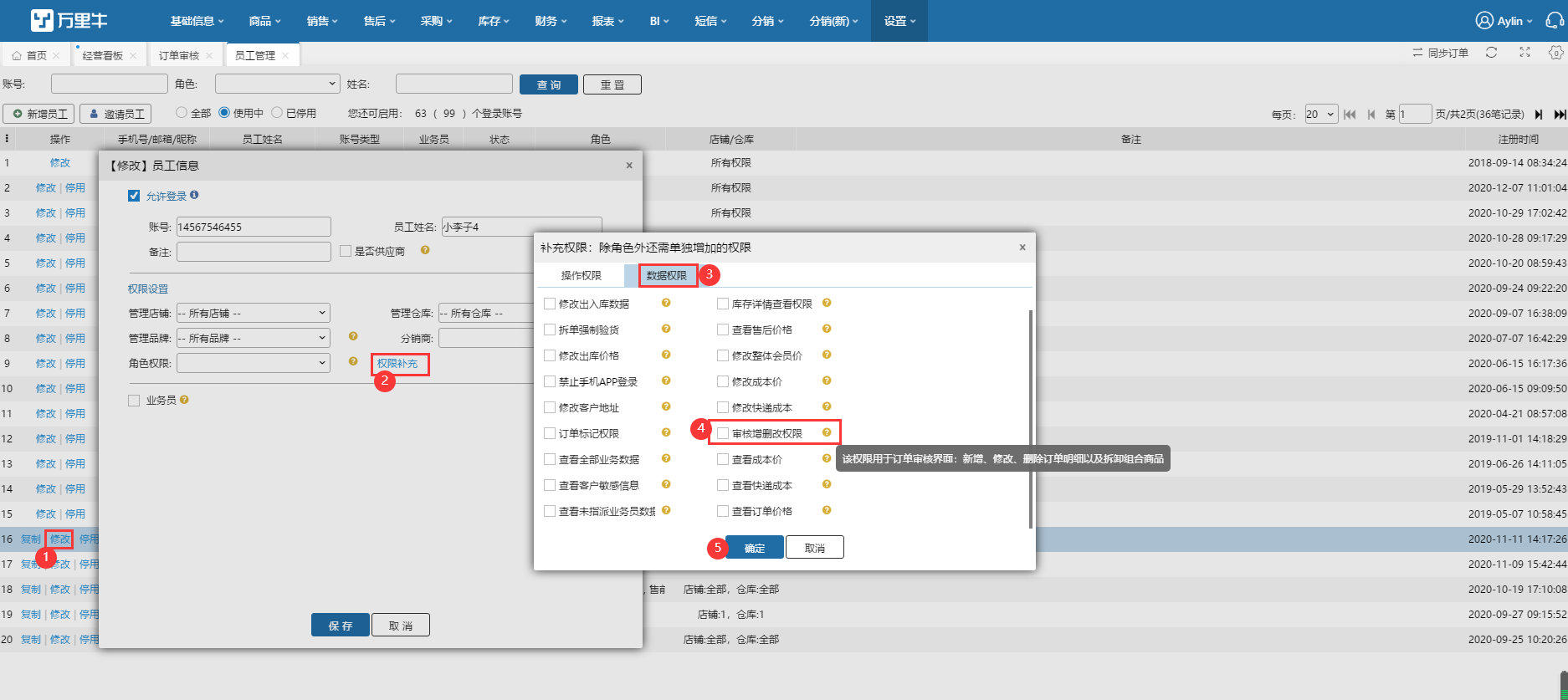The width and height of the screenshot is (1568, 700).
Task: Open the 财务 menu
Action: (x=551, y=21)
